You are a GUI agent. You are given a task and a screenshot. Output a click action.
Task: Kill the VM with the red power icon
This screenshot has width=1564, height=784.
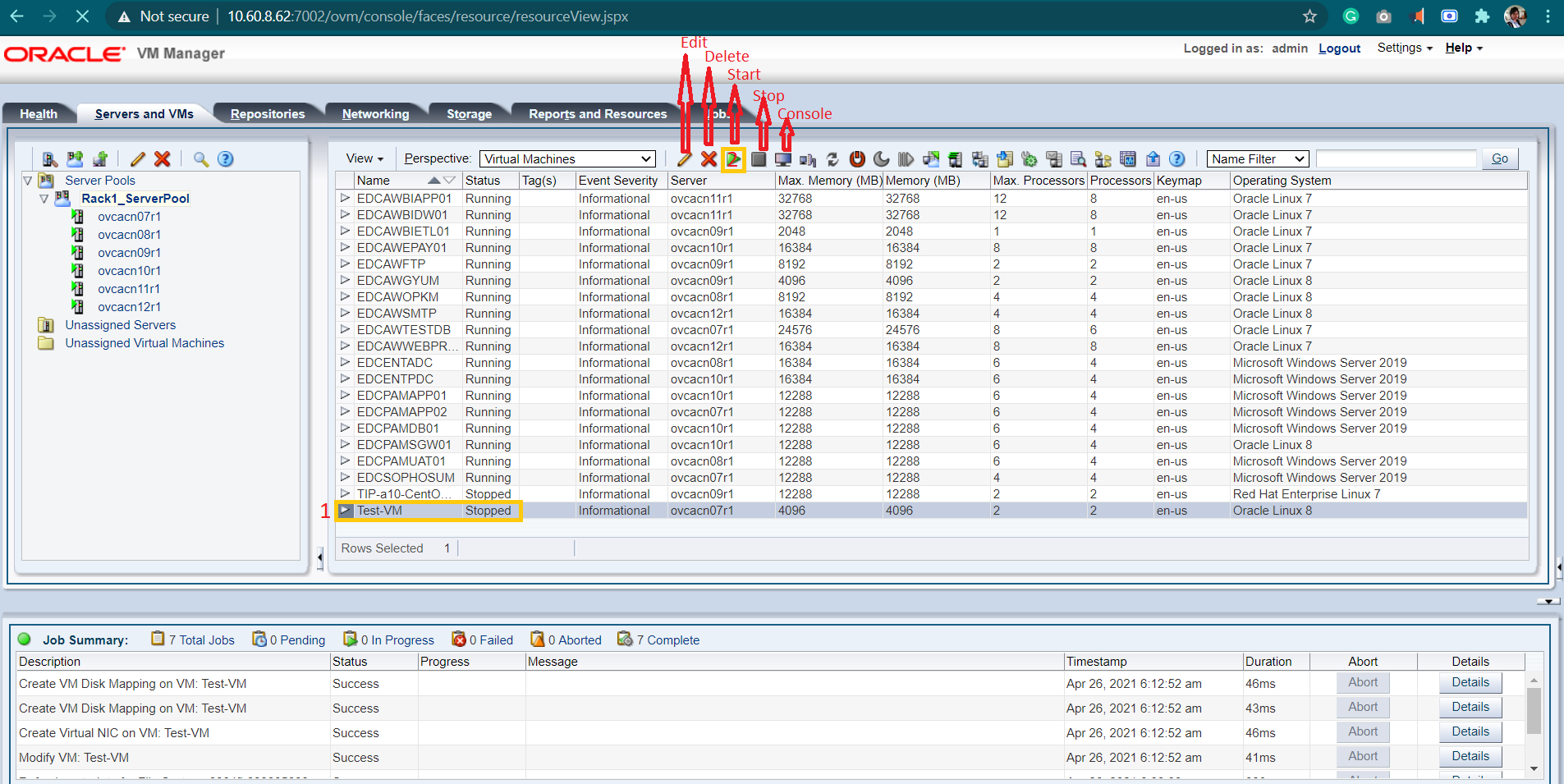(857, 159)
